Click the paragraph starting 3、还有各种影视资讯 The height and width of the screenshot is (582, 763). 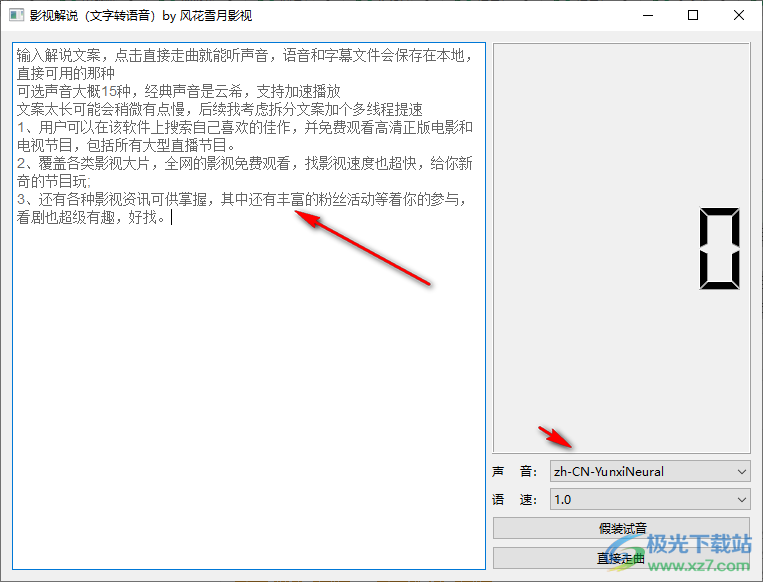pyautogui.click(x=240, y=199)
